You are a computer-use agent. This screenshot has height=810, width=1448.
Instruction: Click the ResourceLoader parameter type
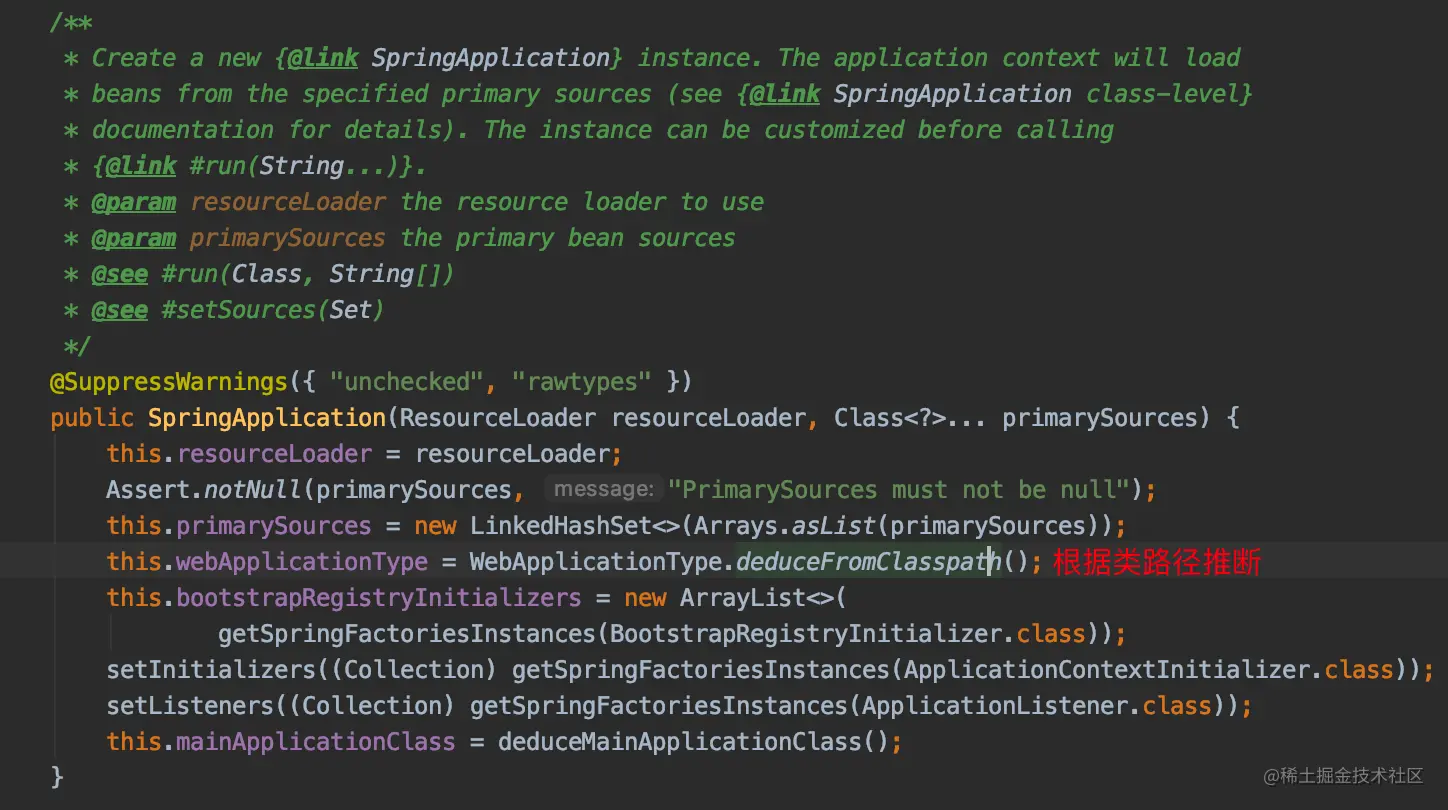click(498, 418)
